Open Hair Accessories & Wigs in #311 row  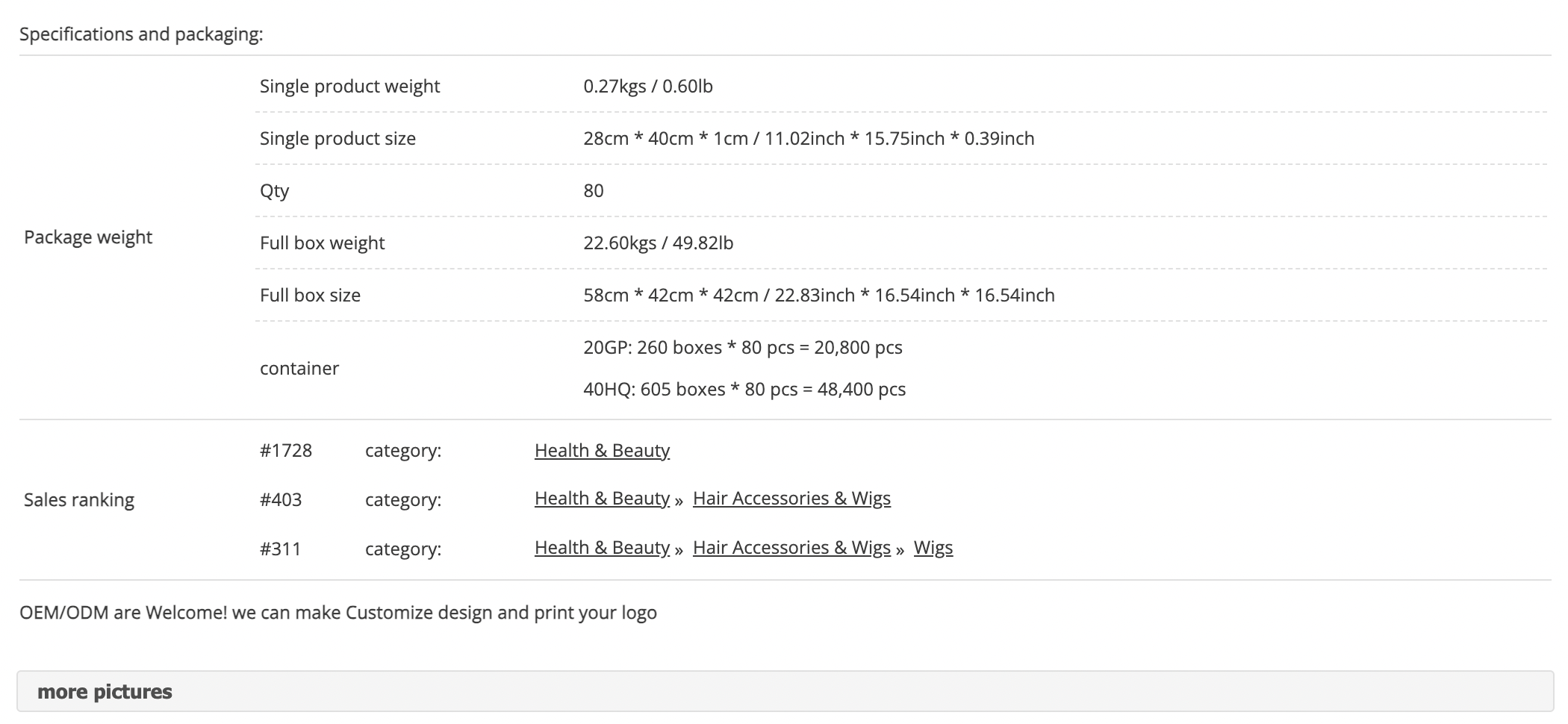pos(791,547)
